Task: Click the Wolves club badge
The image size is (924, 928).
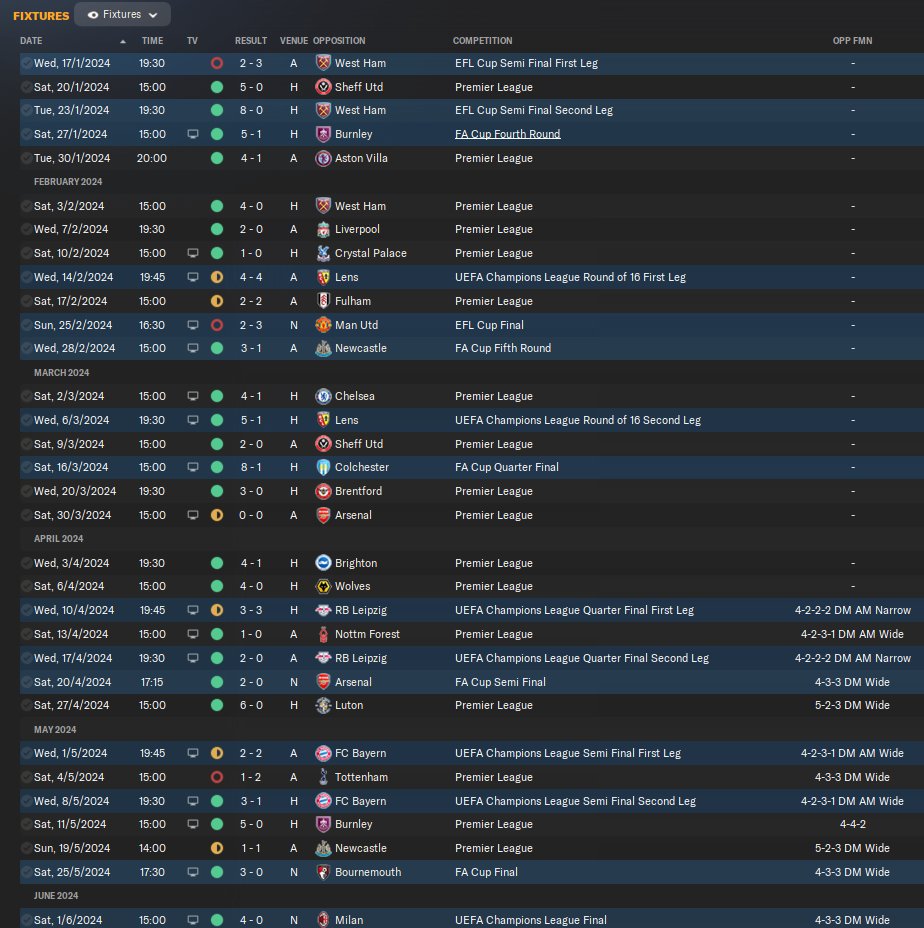Action: 323,586
